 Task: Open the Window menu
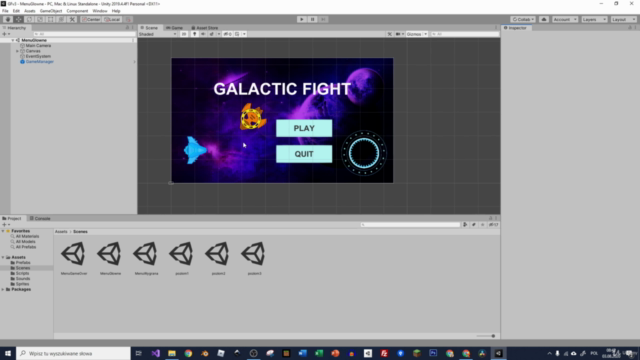click(100, 11)
